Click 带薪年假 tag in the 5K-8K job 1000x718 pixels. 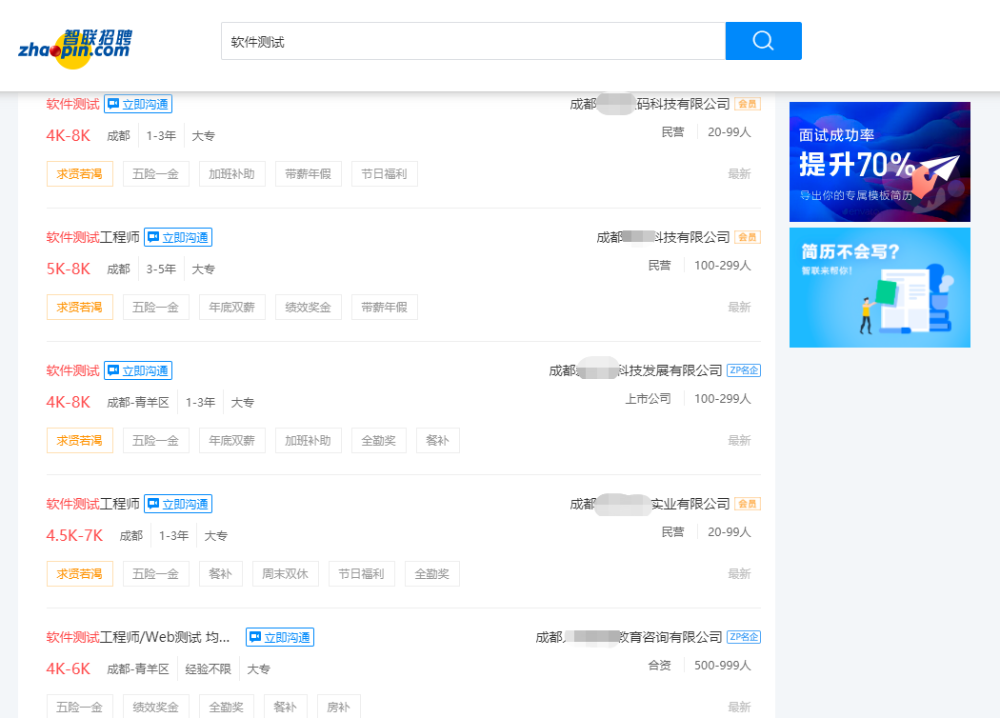pyautogui.click(x=385, y=307)
